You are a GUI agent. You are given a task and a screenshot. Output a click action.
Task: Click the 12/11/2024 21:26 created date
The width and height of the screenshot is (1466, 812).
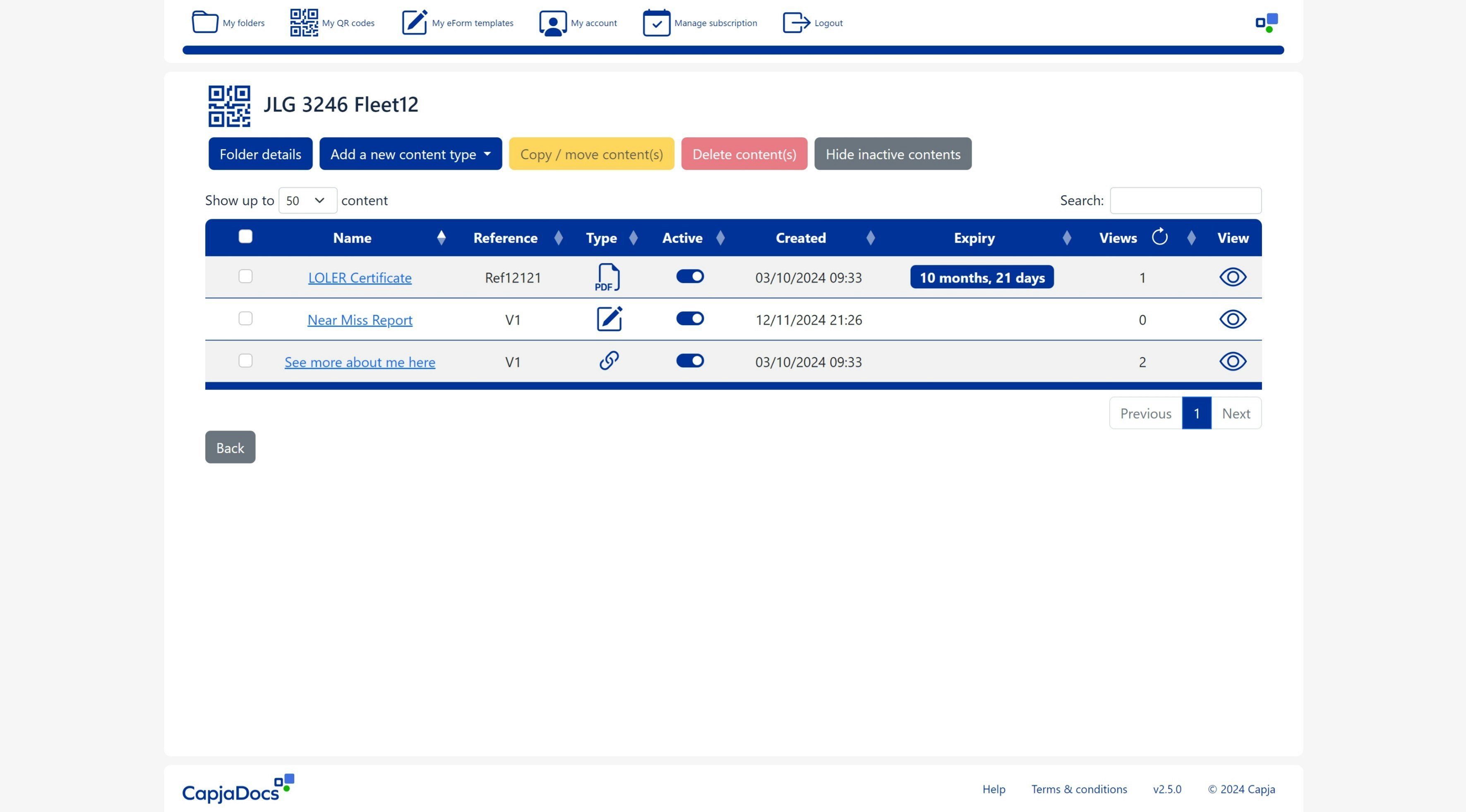tap(808, 320)
